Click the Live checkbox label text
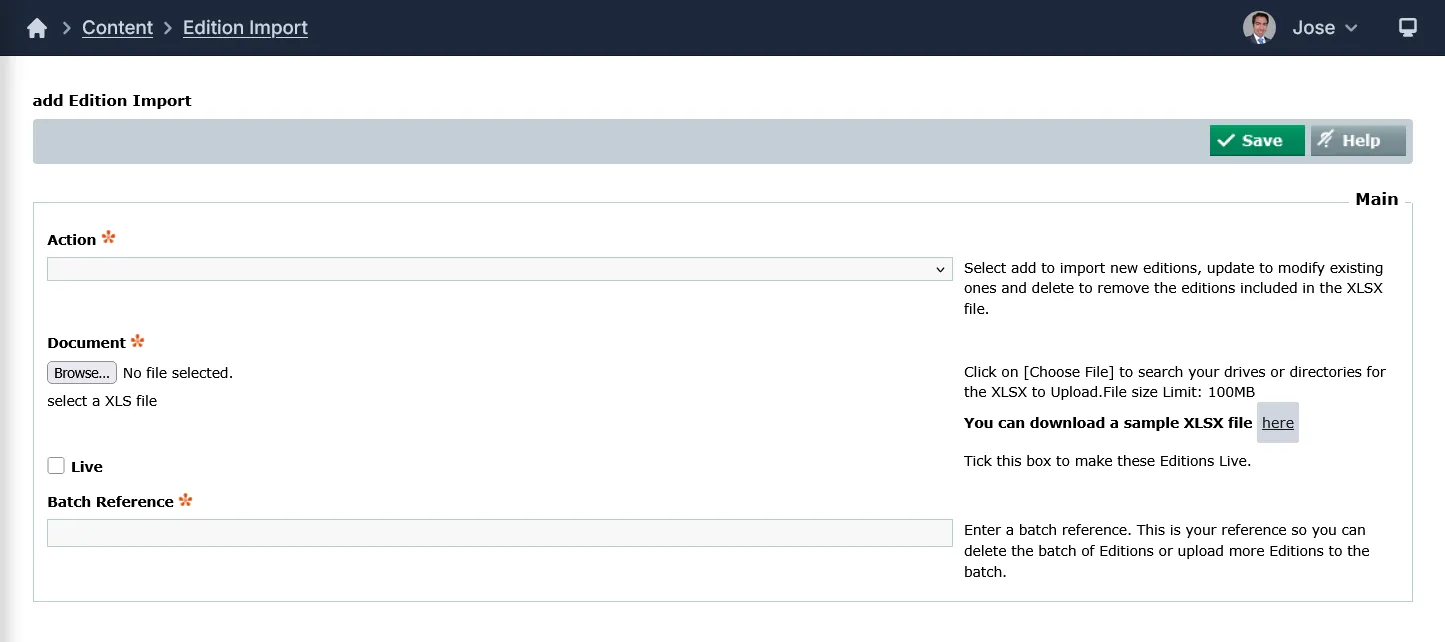This screenshot has height=642, width=1445. point(87,467)
